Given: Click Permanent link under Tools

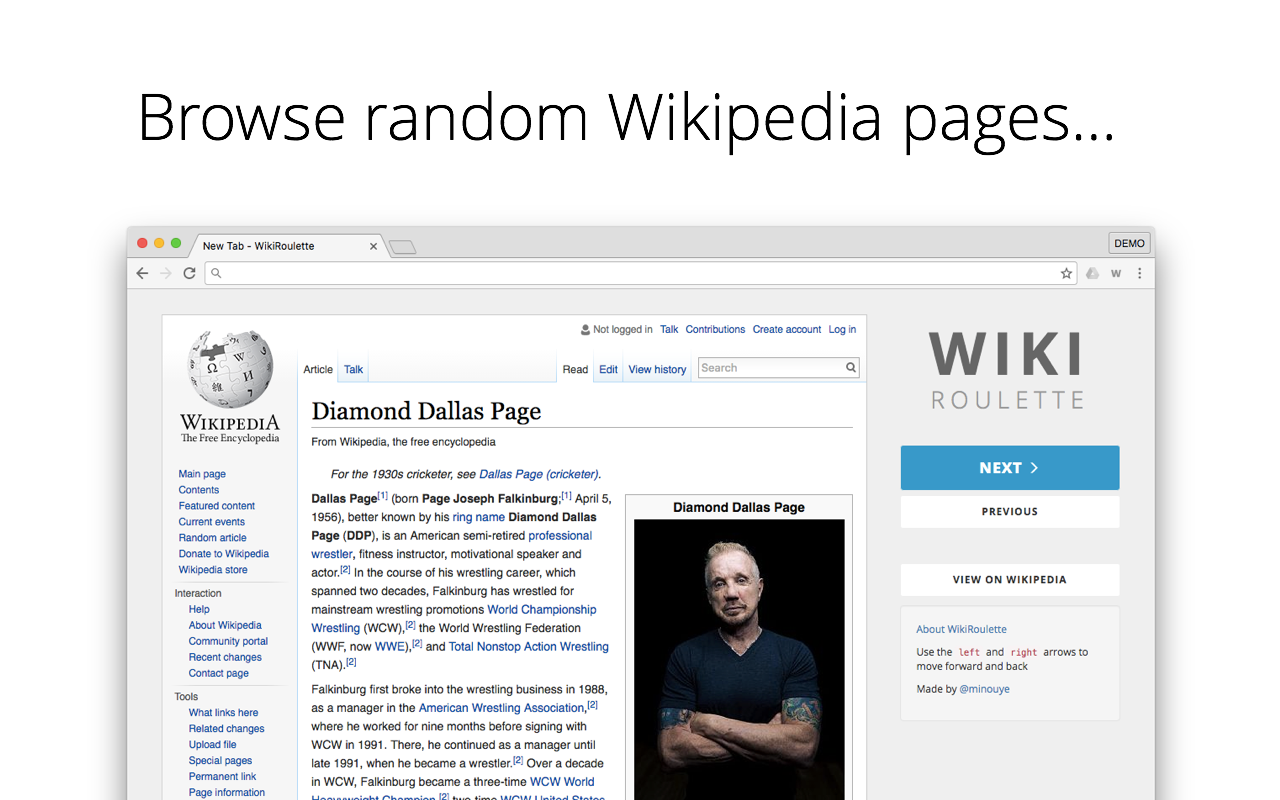Looking at the screenshot, I should [223, 777].
